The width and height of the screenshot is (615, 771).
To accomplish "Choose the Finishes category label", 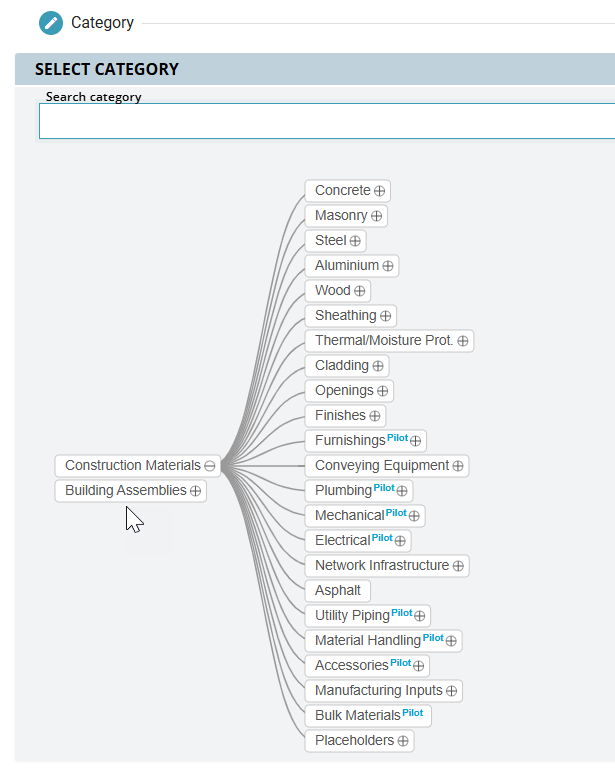I will (x=340, y=415).
